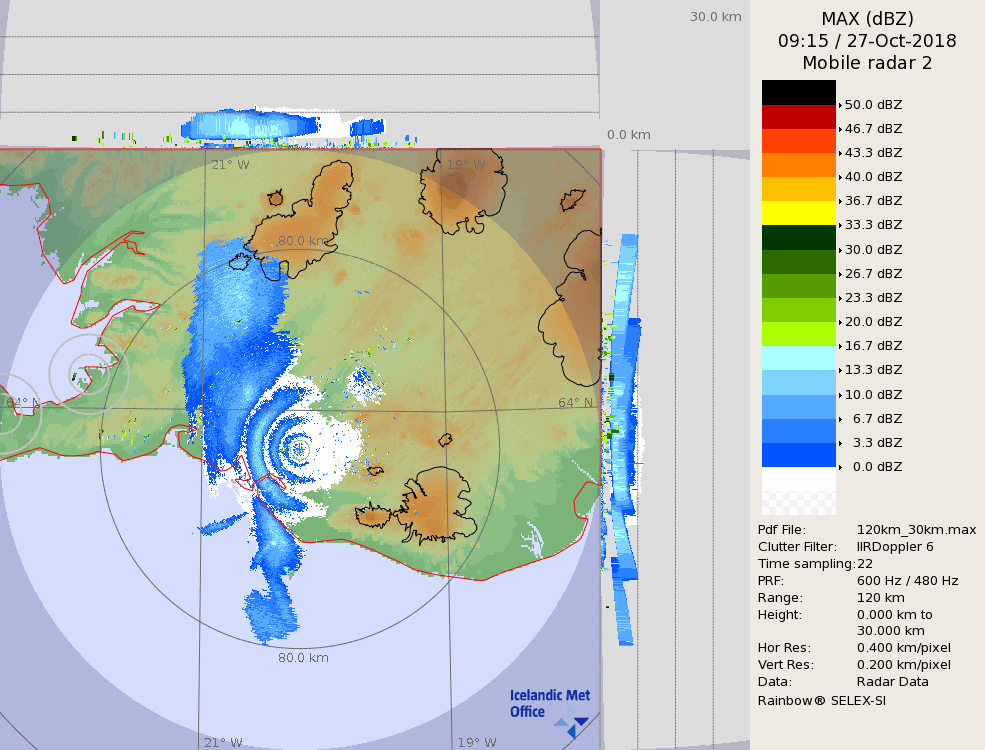The width and height of the screenshot is (985, 750).
Task: Click the arrow marker beside 50.0 dBZ
Action: pyautogui.click(x=840, y=105)
